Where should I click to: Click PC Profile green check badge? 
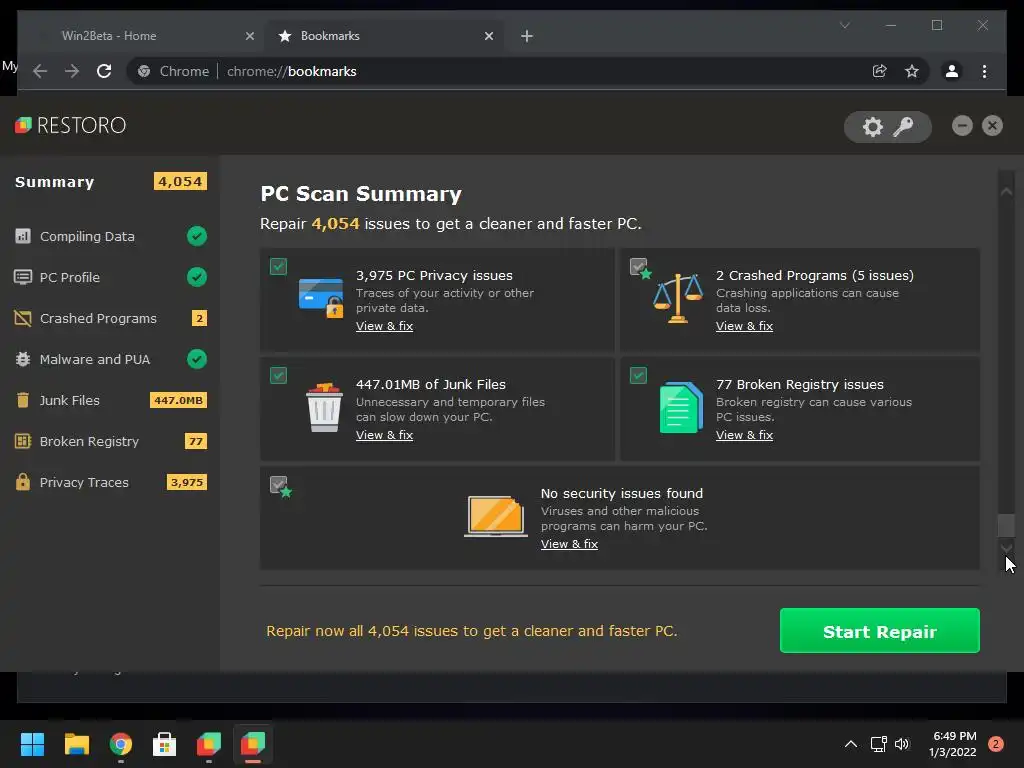[197, 277]
